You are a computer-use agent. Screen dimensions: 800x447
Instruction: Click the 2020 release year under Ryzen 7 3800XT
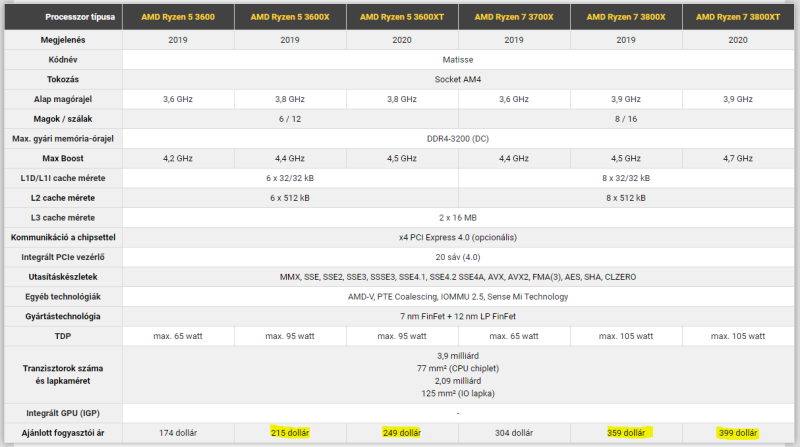[x=738, y=40]
